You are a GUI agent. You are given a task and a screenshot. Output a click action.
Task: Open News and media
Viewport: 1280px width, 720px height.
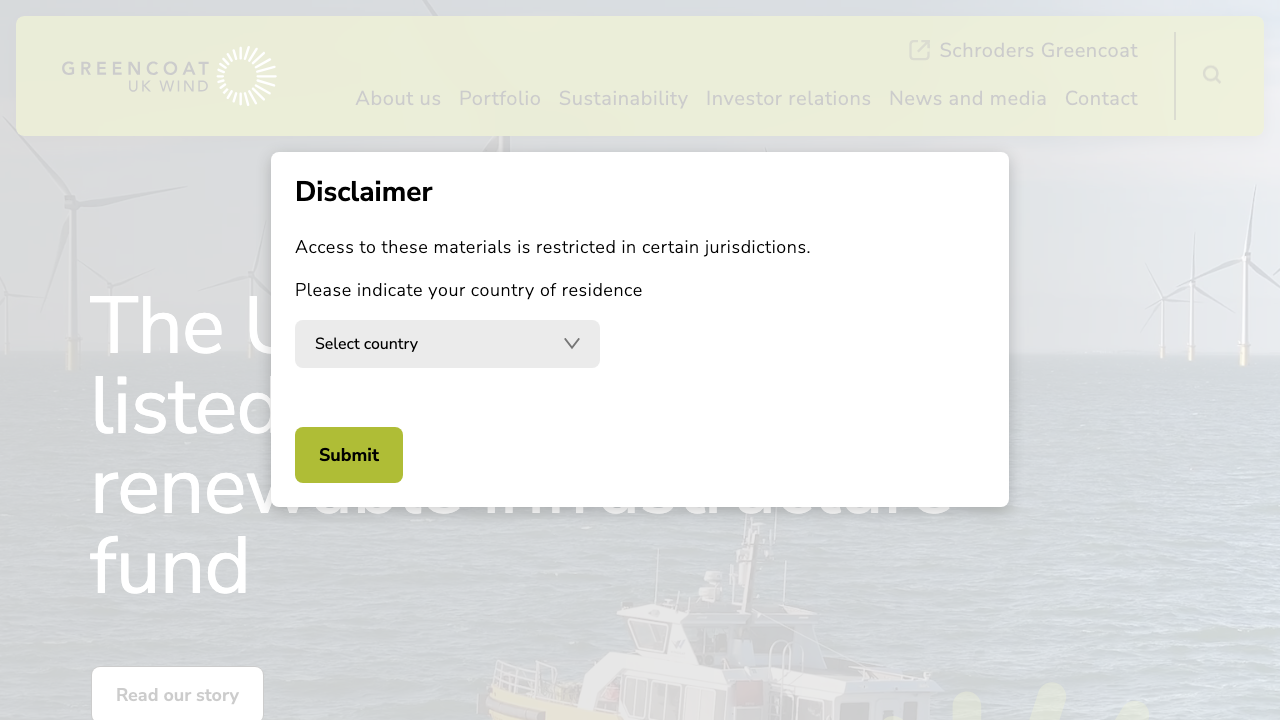coord(967,98)
